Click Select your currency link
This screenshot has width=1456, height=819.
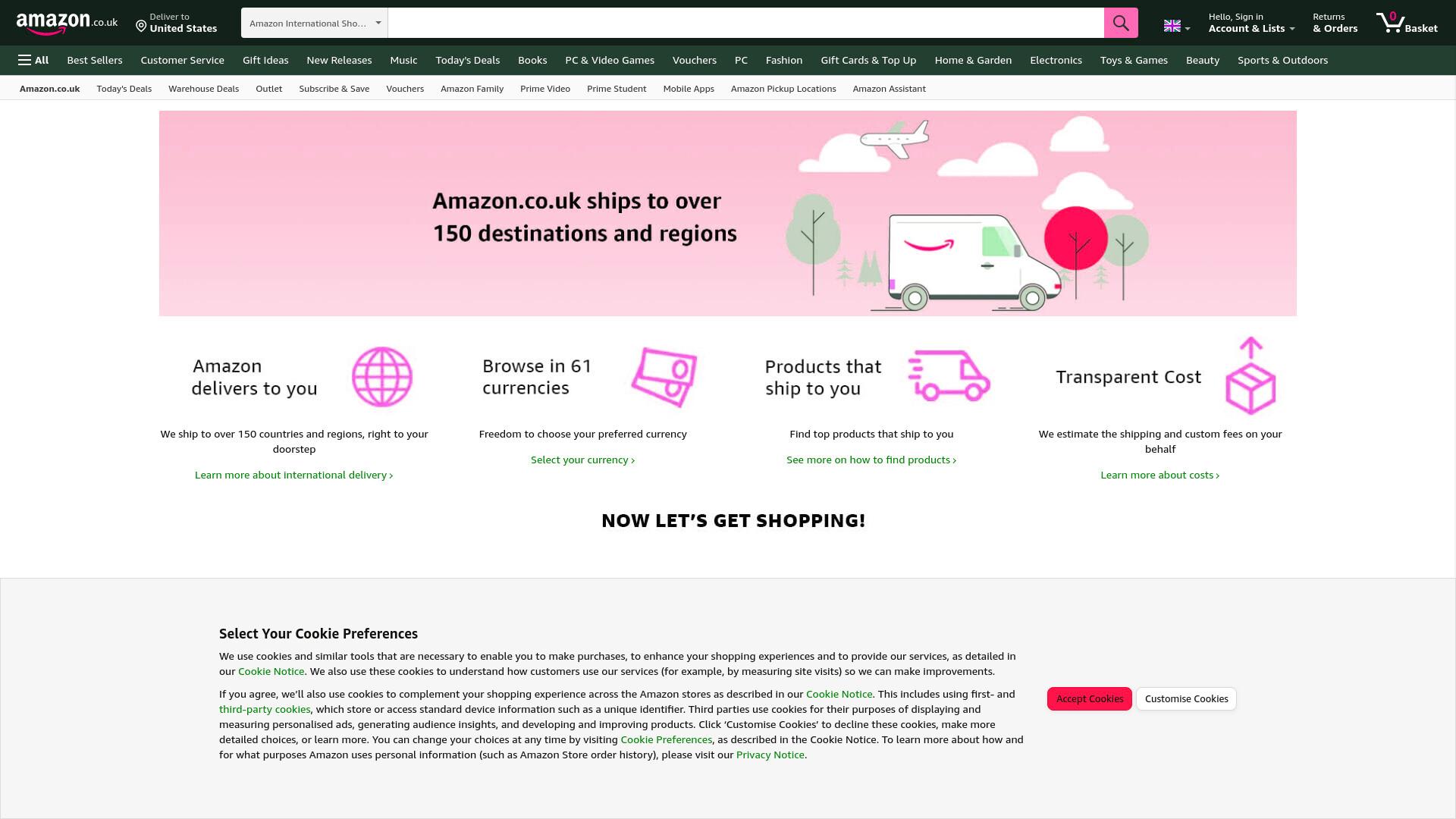(x=582, y=460)
